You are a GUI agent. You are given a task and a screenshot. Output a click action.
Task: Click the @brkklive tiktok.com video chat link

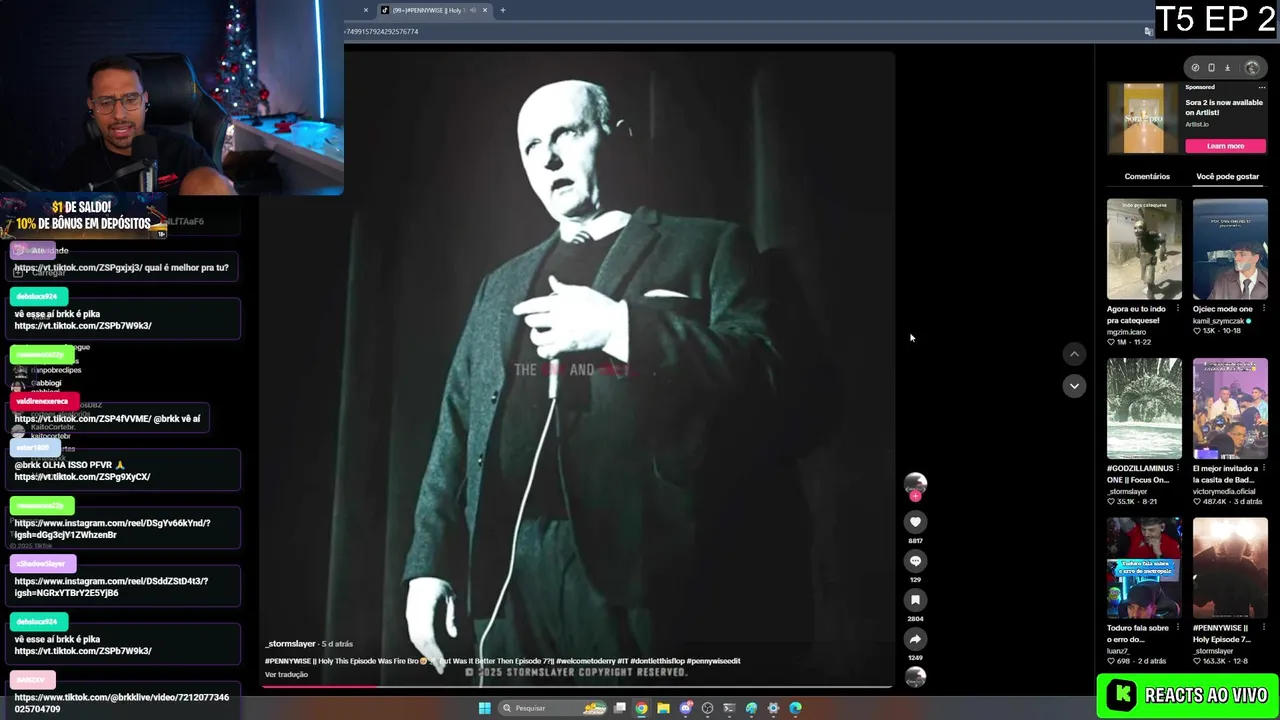click(x=121, y=703)
